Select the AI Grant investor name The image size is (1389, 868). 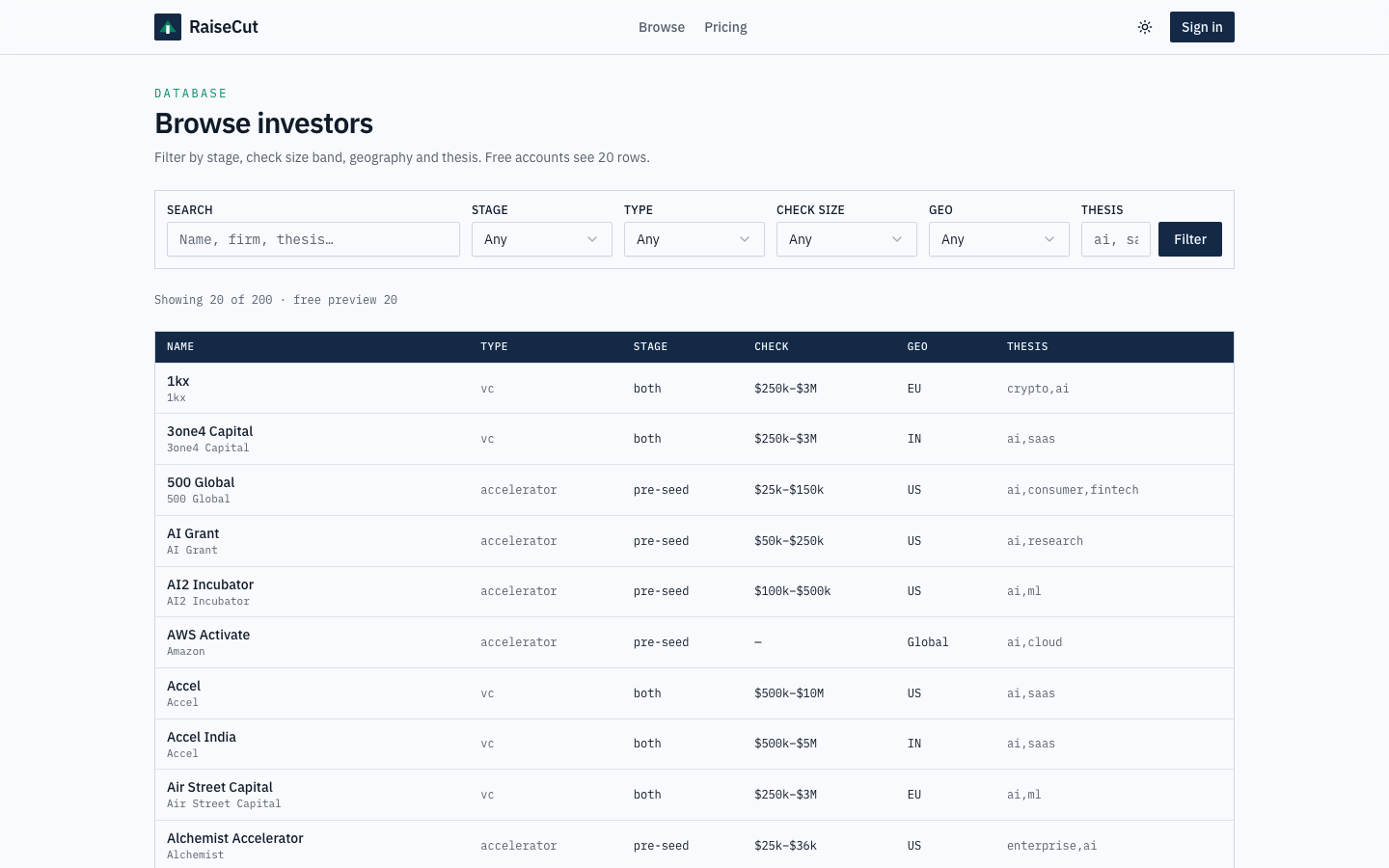pos(193,533)
